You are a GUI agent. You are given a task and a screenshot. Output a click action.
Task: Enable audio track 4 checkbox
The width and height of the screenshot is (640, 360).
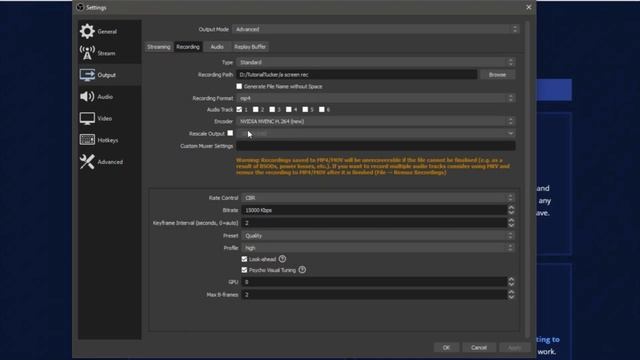(x=289, y=109)
